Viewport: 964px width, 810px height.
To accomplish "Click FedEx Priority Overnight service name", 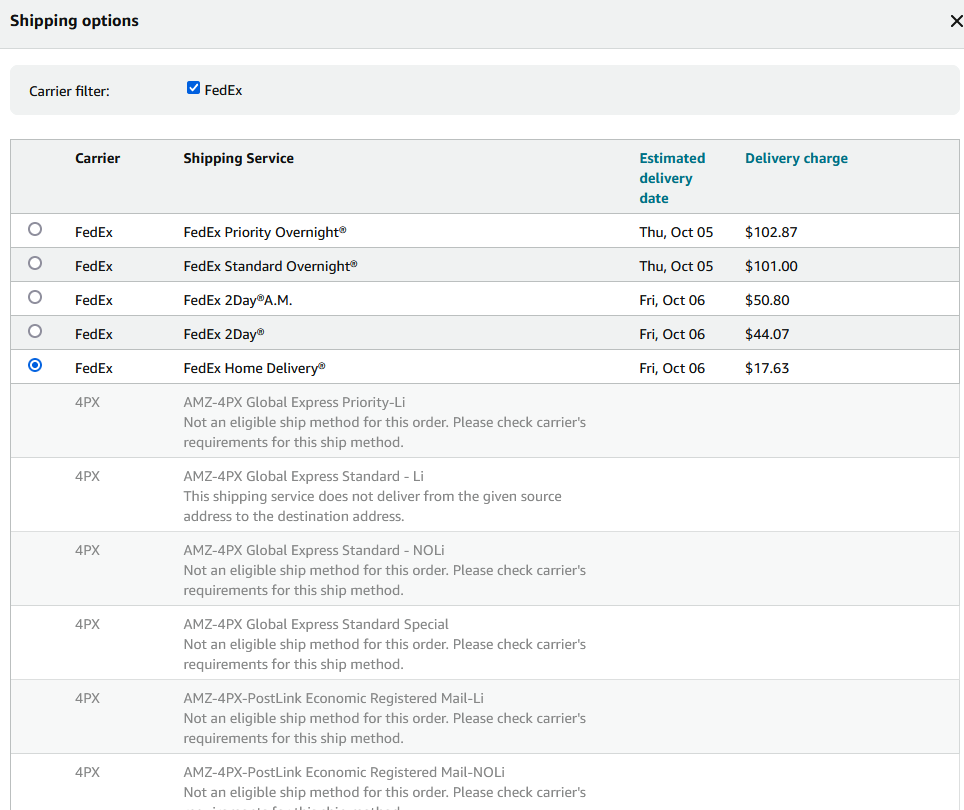I will (265, 232).
